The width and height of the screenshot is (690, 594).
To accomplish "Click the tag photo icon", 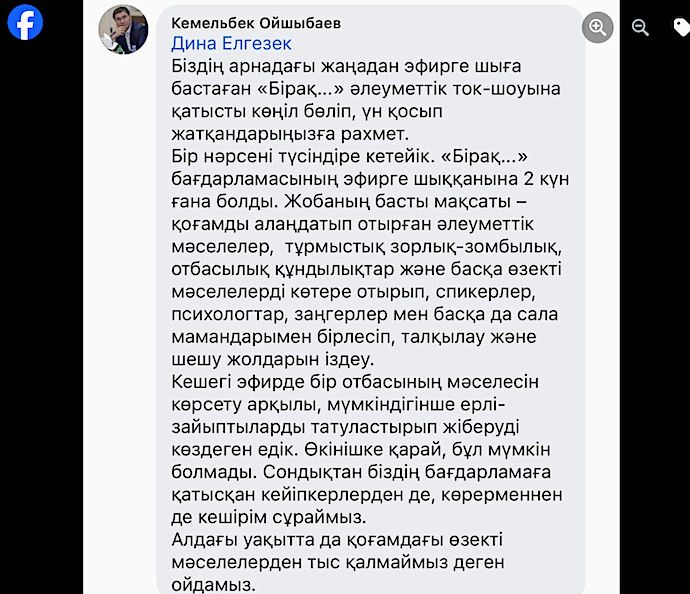I will point(681,27).
